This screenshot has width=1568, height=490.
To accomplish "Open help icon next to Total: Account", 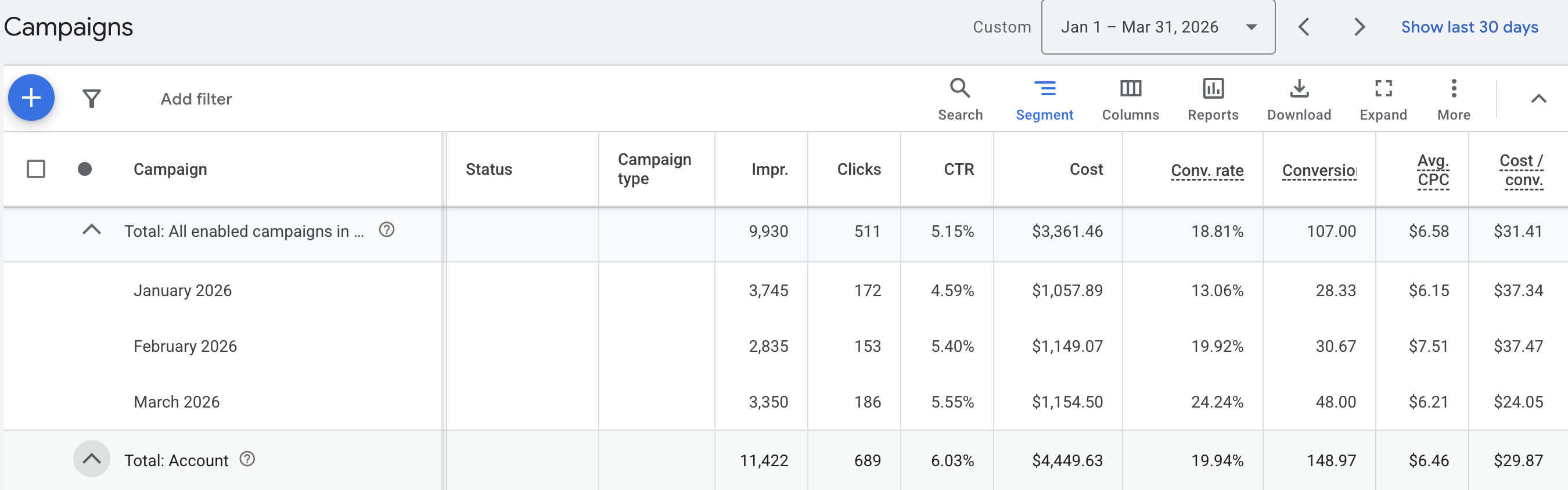I will point(247,459).
